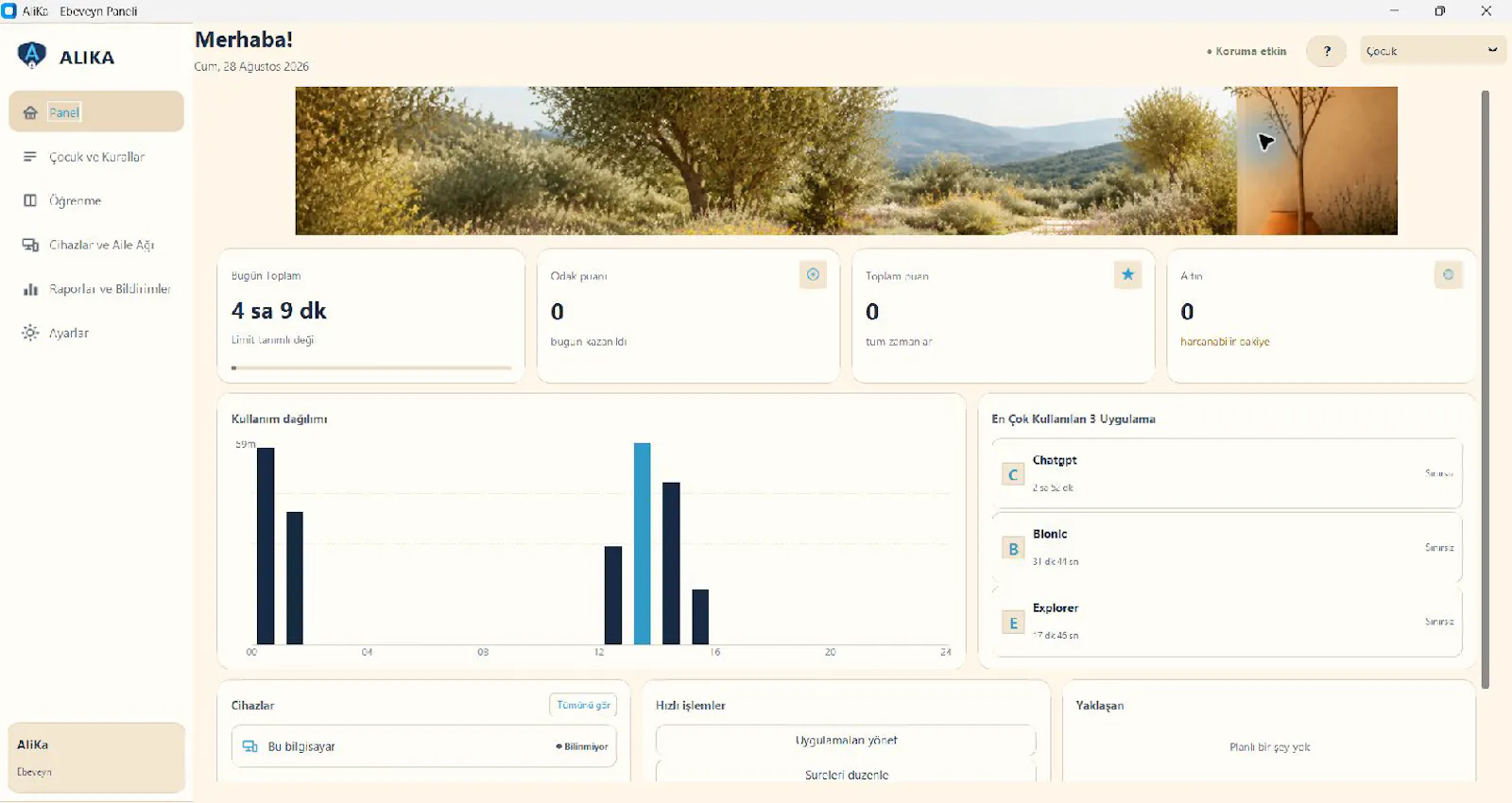Click the Koruma etkin status label

(x=1246, y=51)
